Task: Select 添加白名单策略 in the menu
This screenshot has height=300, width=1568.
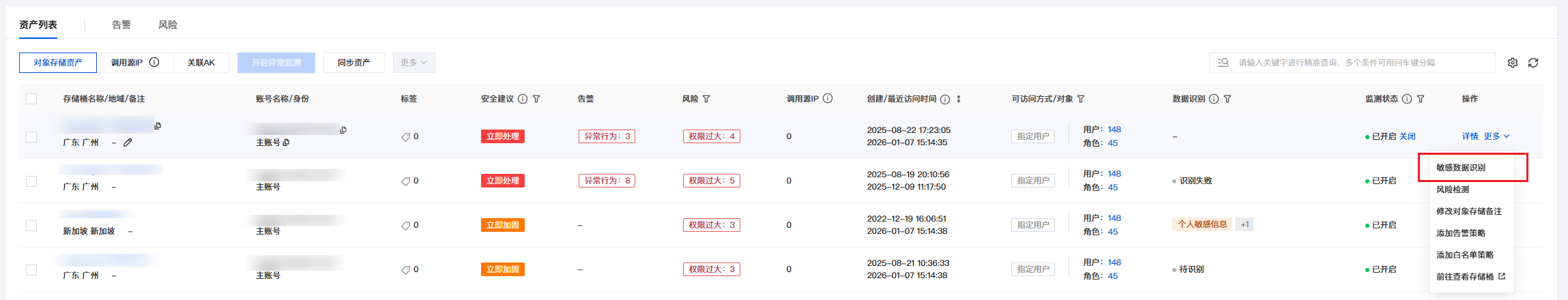Action: pyautogui.click(x=1465, y=255)
